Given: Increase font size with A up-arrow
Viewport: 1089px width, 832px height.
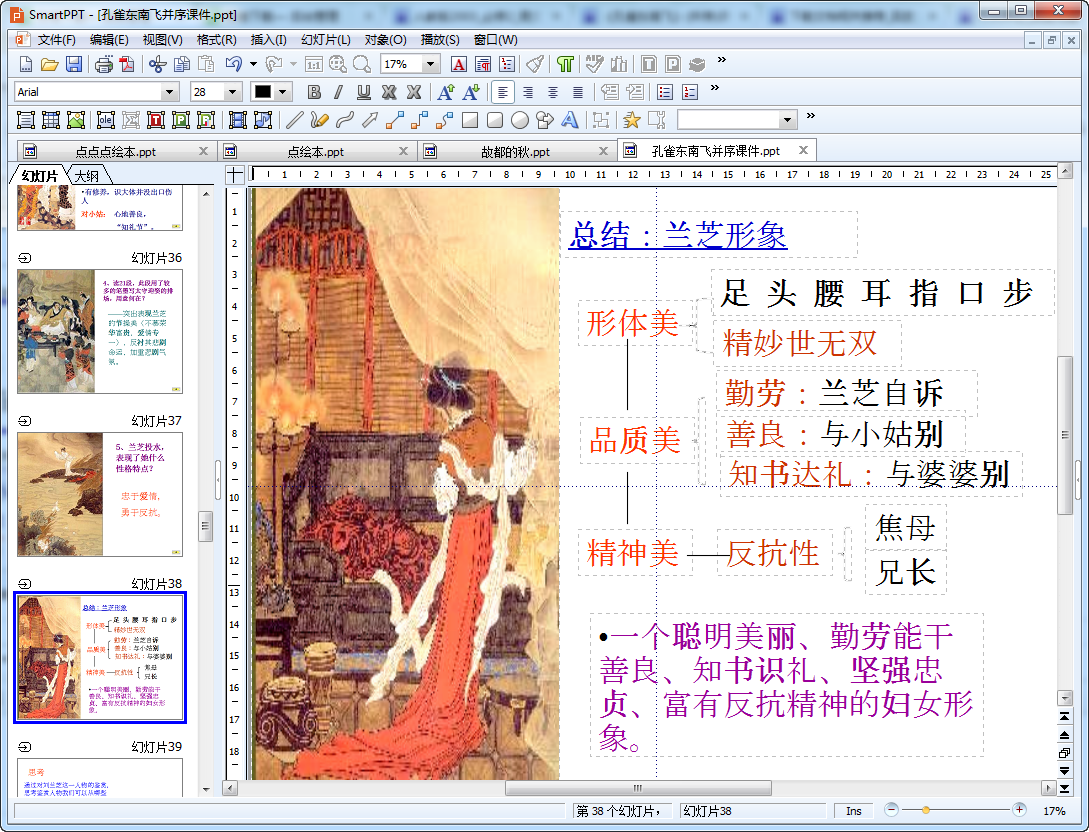Looking at the screenshot, I should click(x=446, y=92).
